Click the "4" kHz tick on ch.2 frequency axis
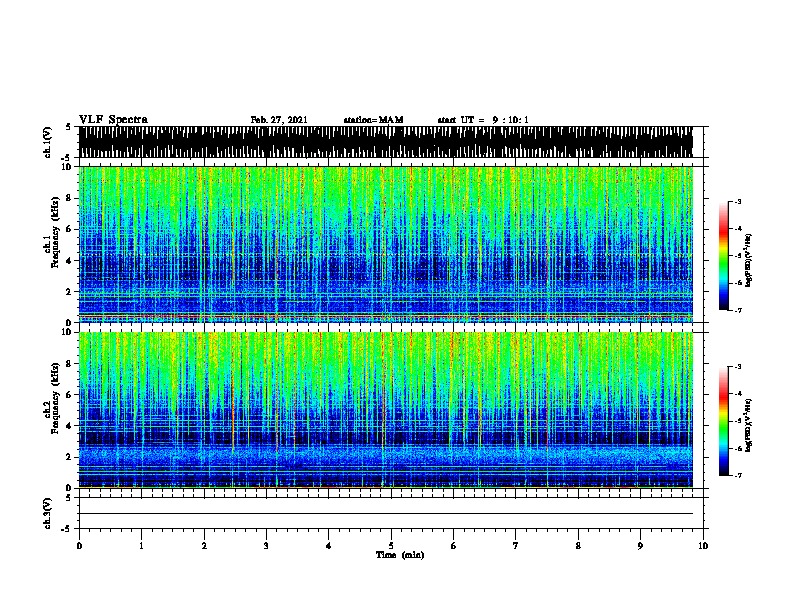Viewport: 792px width, 612px height. pyautogui.click(x=69, y=426)
